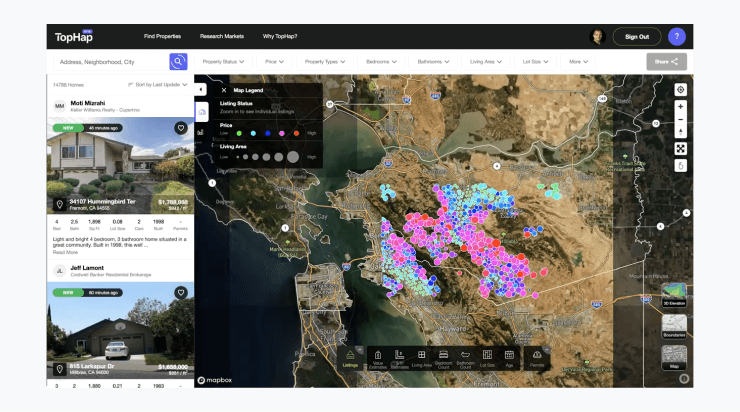Click the largest Living Area legend circle

(x=293, y=157)
